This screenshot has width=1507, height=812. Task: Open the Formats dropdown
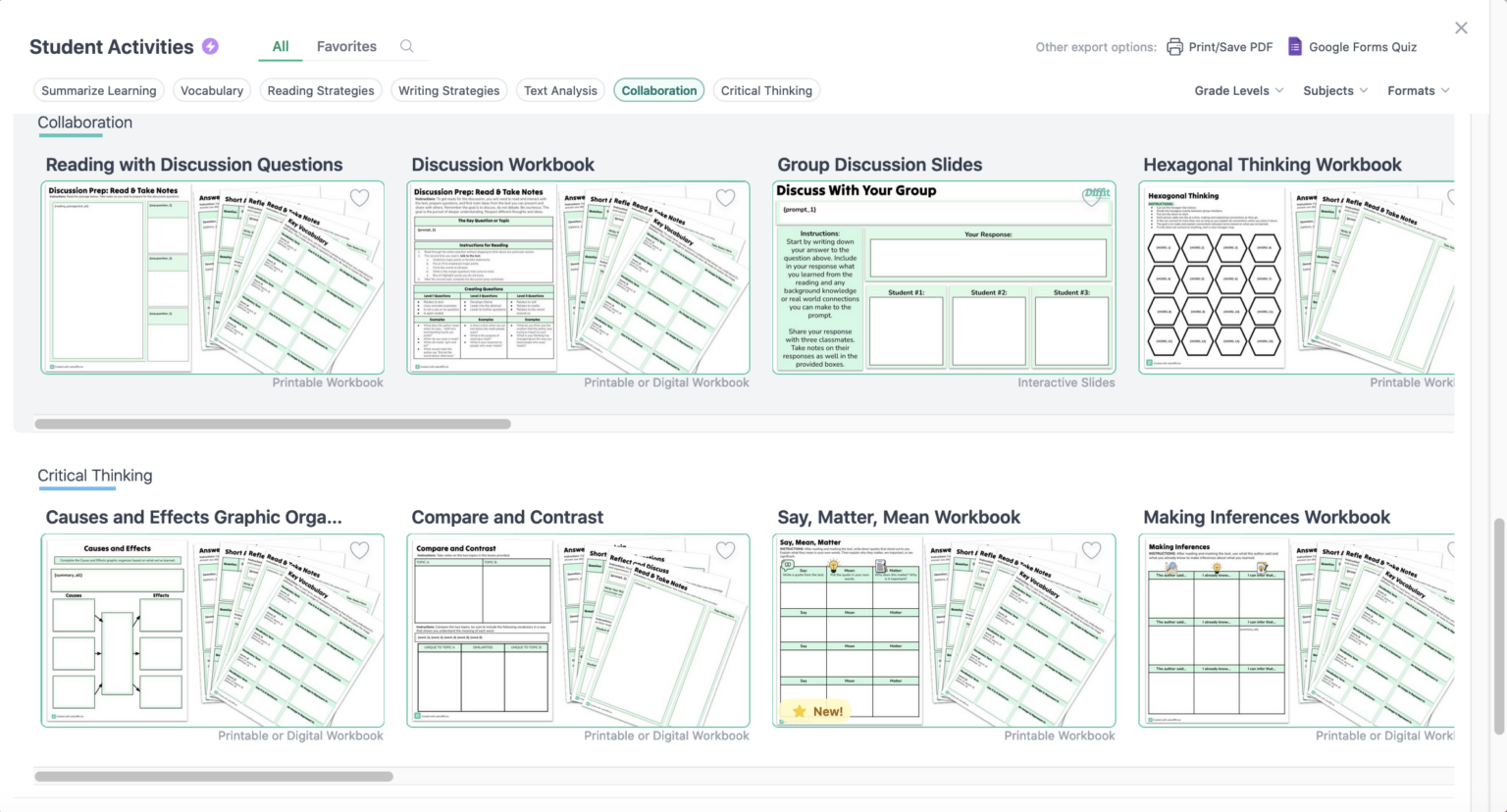tap(1417, 90)
